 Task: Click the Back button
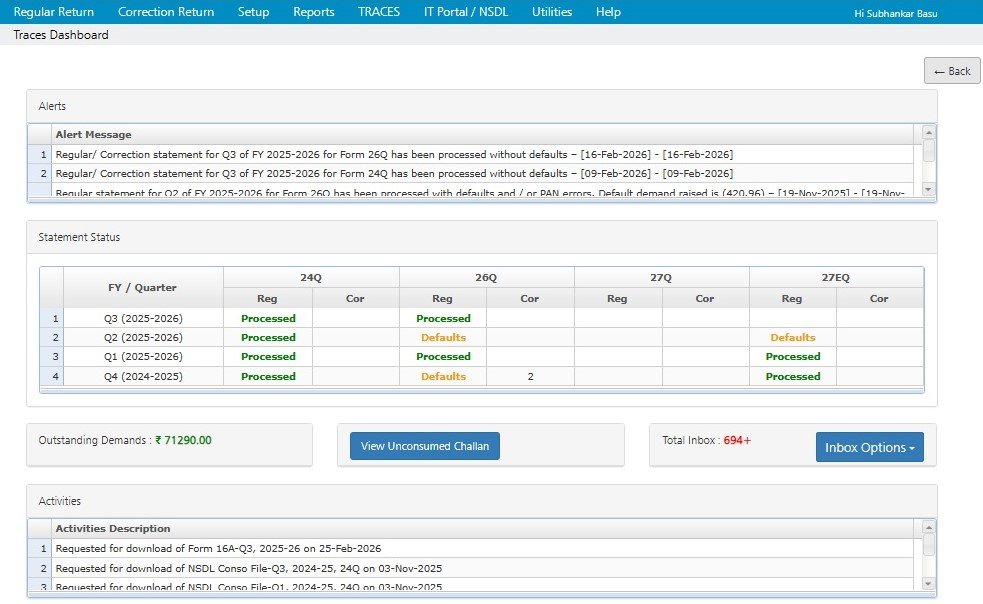[x=950, y=70]
